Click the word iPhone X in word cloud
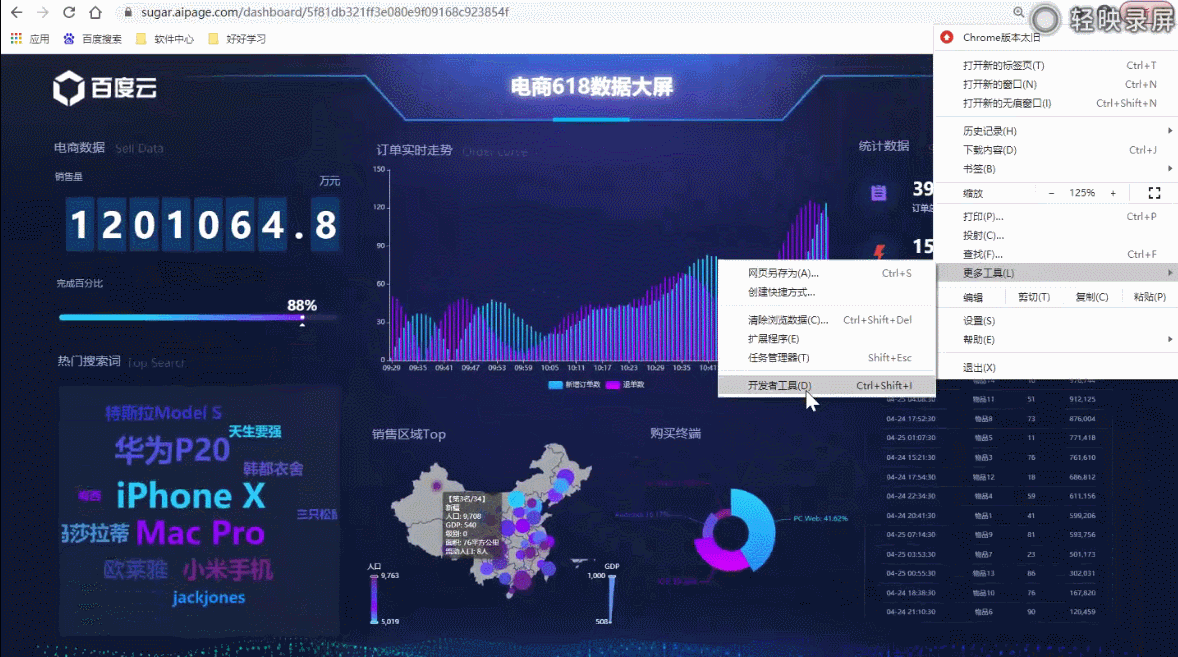The height and width of the screenshot is (657, 1178). pos(191,496)
